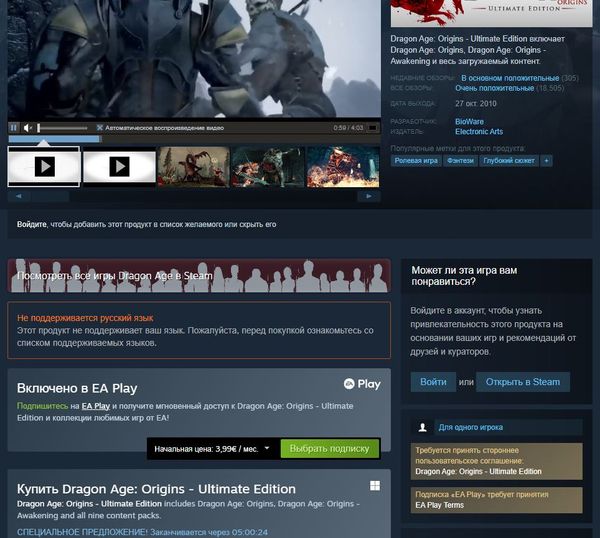Click the trailer video frame
This screenshot has width=600, height=538.
(x=194, y=59)
